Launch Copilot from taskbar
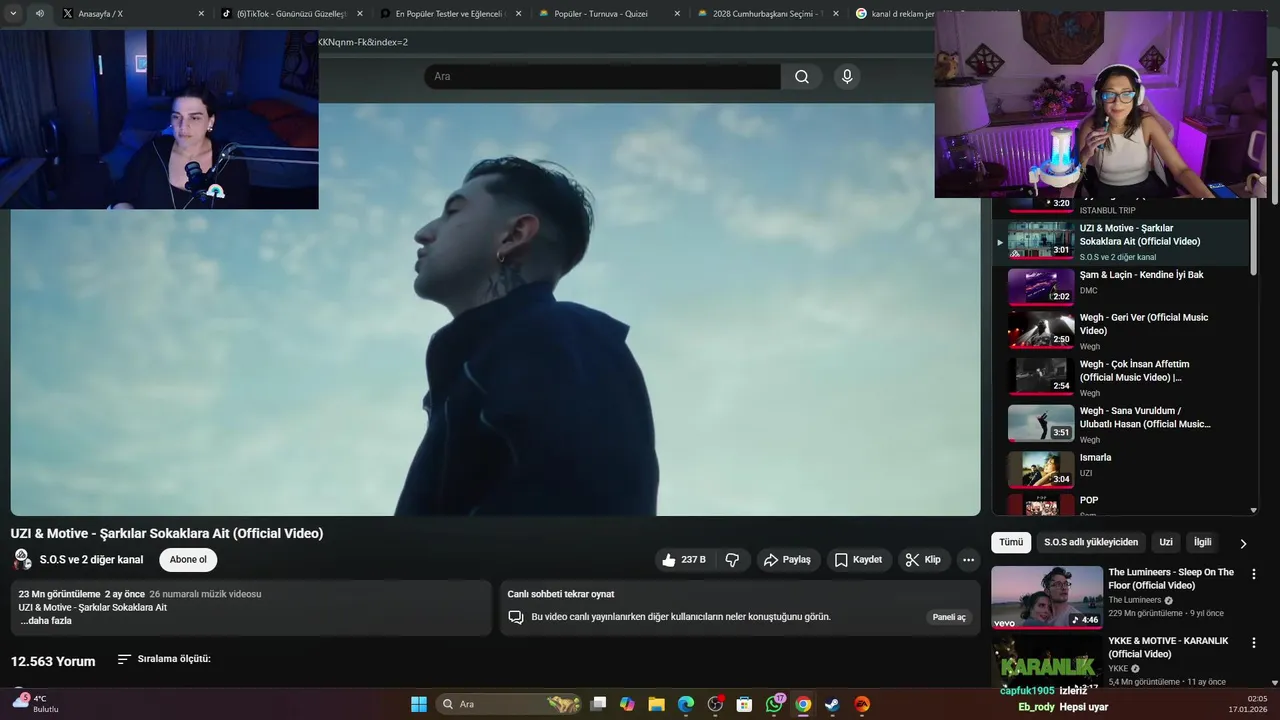Screen dimensions: 1280x720 [x=627, y=704]
